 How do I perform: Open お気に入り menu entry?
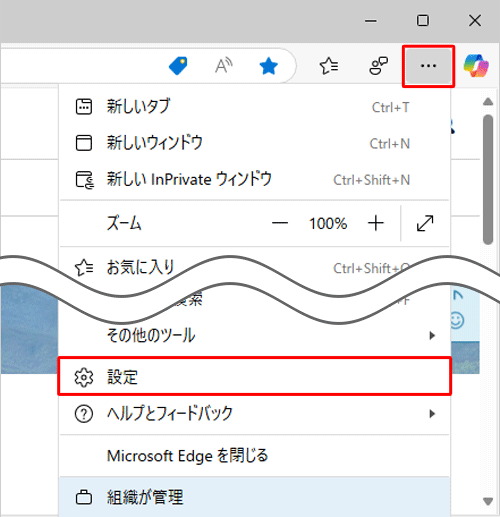[255, 268]
